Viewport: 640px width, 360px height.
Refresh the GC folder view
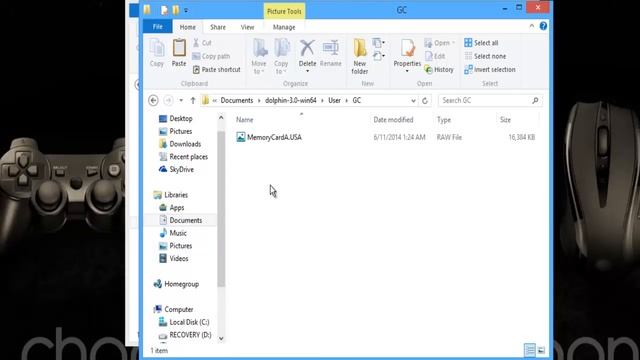(425, 100)
